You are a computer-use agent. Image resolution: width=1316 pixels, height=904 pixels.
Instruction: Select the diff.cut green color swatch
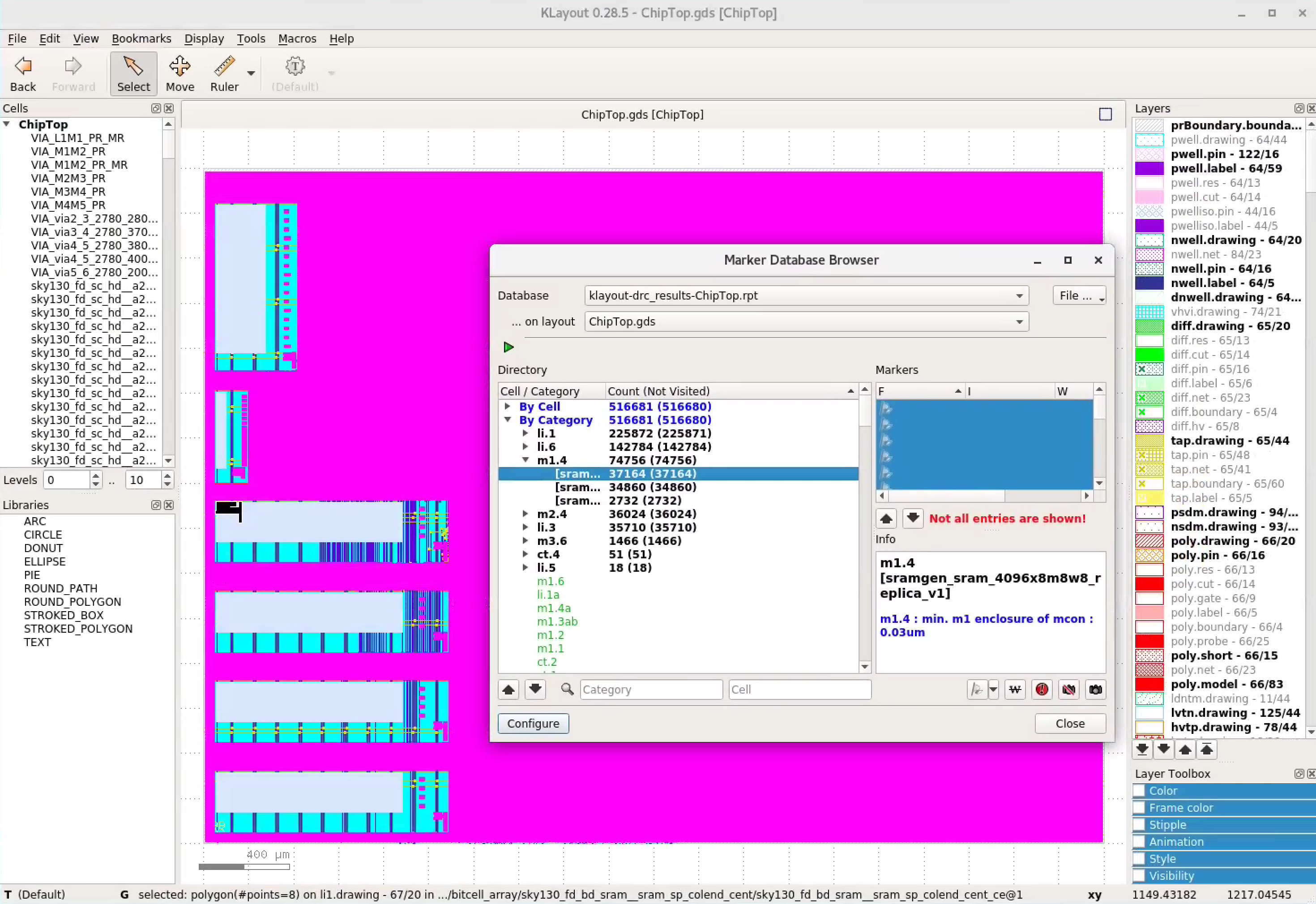click(1149, 355)
